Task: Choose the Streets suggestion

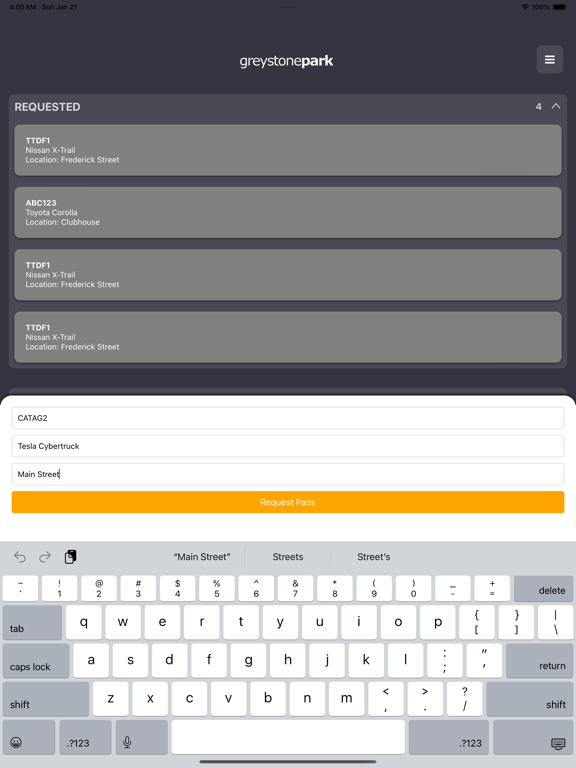Action: point(288,557)
